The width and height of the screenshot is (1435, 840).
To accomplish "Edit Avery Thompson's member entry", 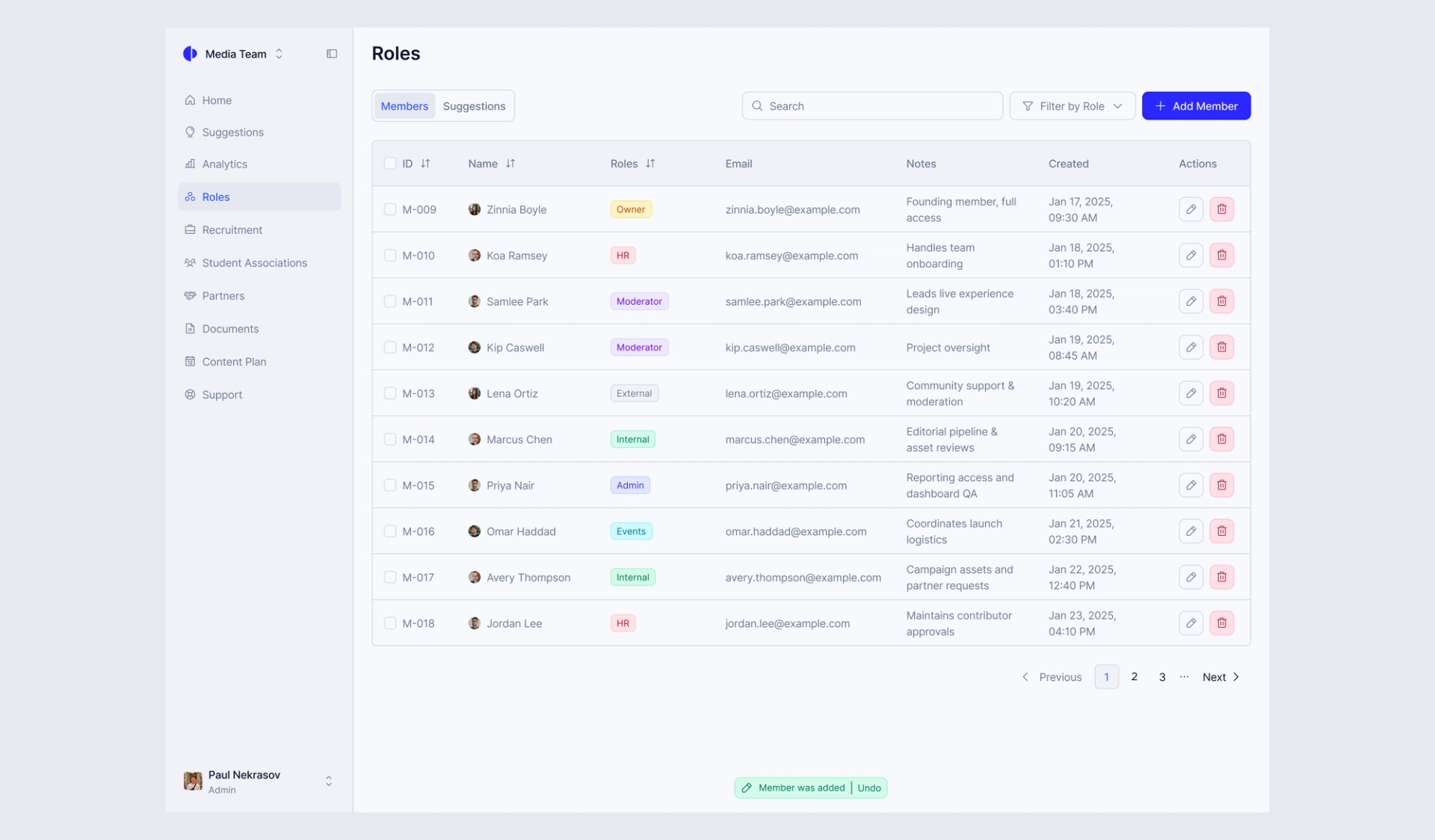I will pyautogui.click(x=1191, y=577).
